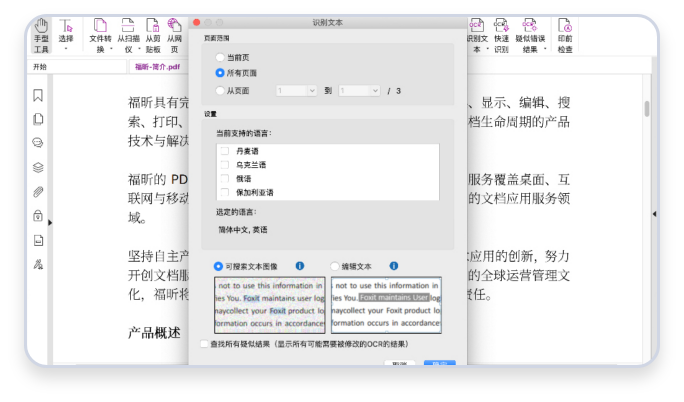Show info for 可搜索文本图像 option
Screen dimensions: 684x402
click(x=300, y=266)
